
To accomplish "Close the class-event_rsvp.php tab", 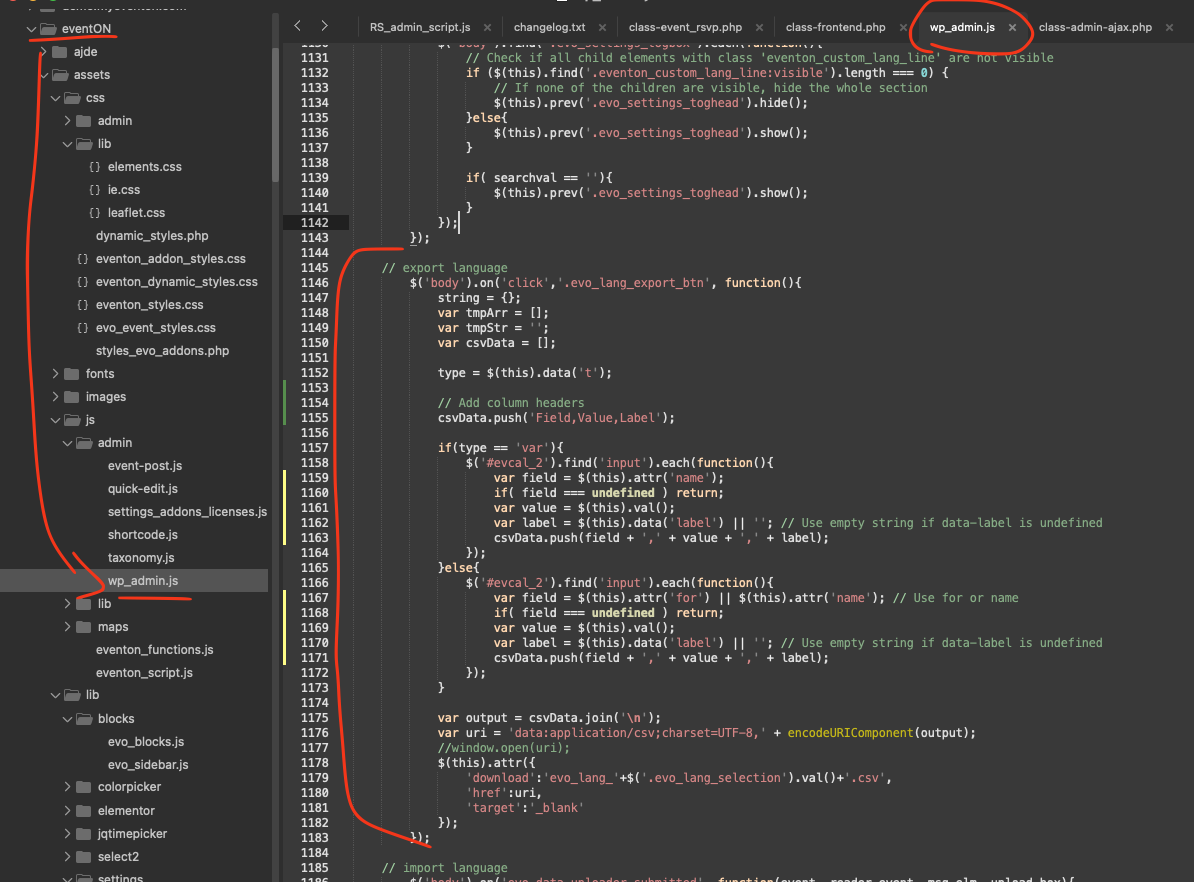I will point(759,27).
